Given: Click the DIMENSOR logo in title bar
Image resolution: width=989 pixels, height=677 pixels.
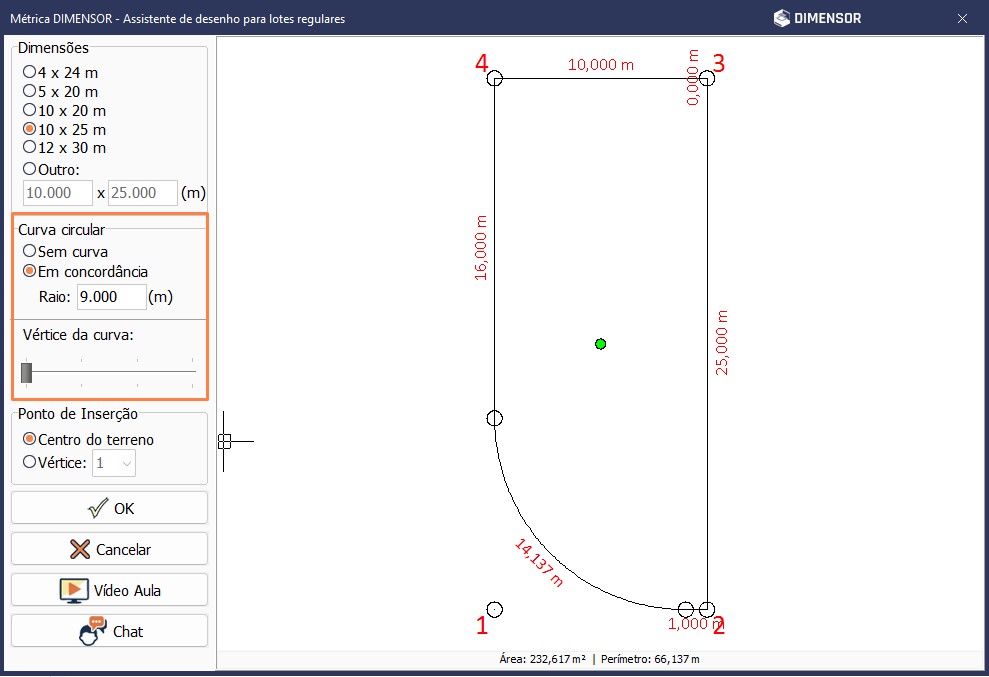Looking at the screenshot, I should pyautogui.click(x=817, y=18).
